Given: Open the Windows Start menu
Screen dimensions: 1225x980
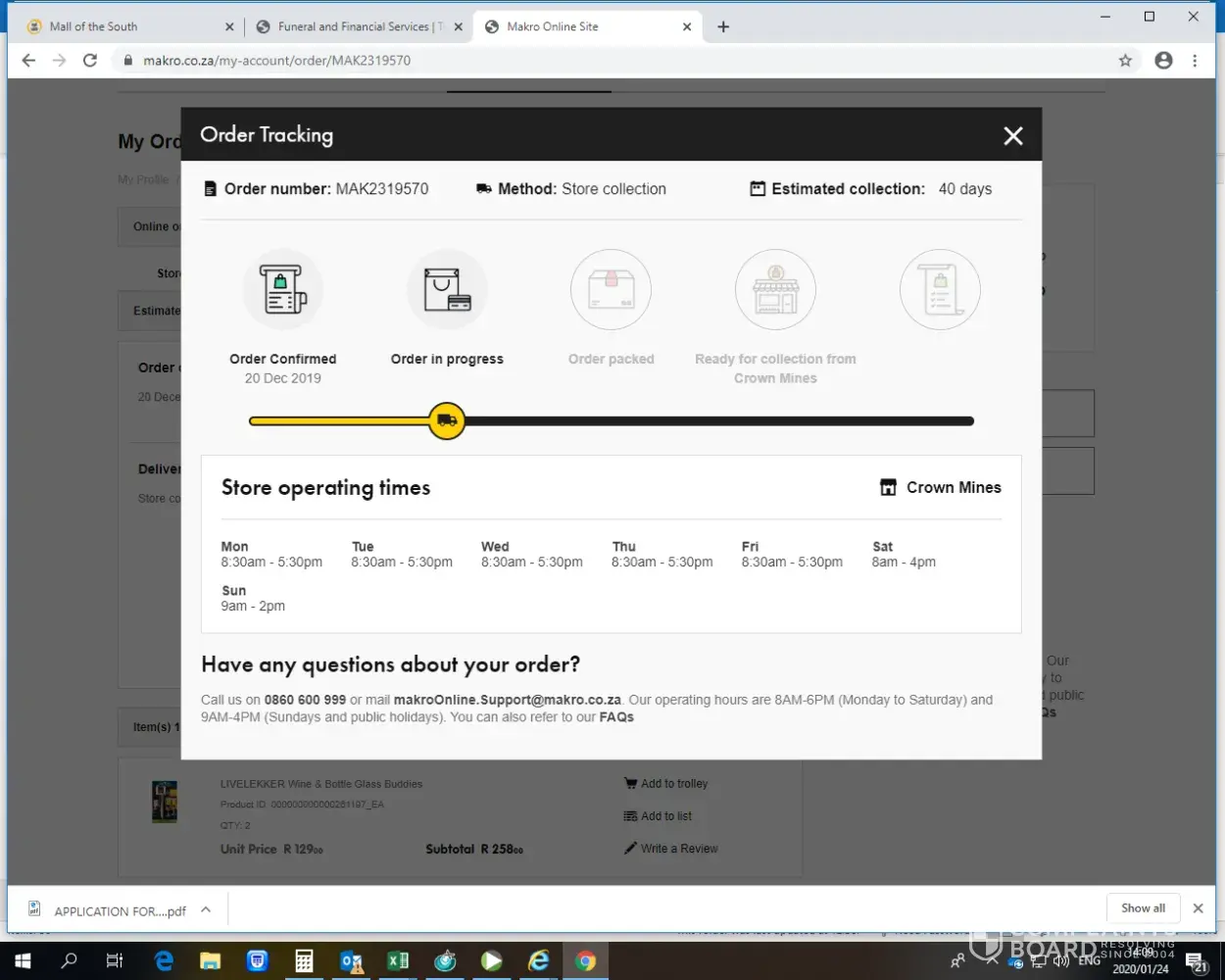Looking at the screenshot, I should [23, 961].
